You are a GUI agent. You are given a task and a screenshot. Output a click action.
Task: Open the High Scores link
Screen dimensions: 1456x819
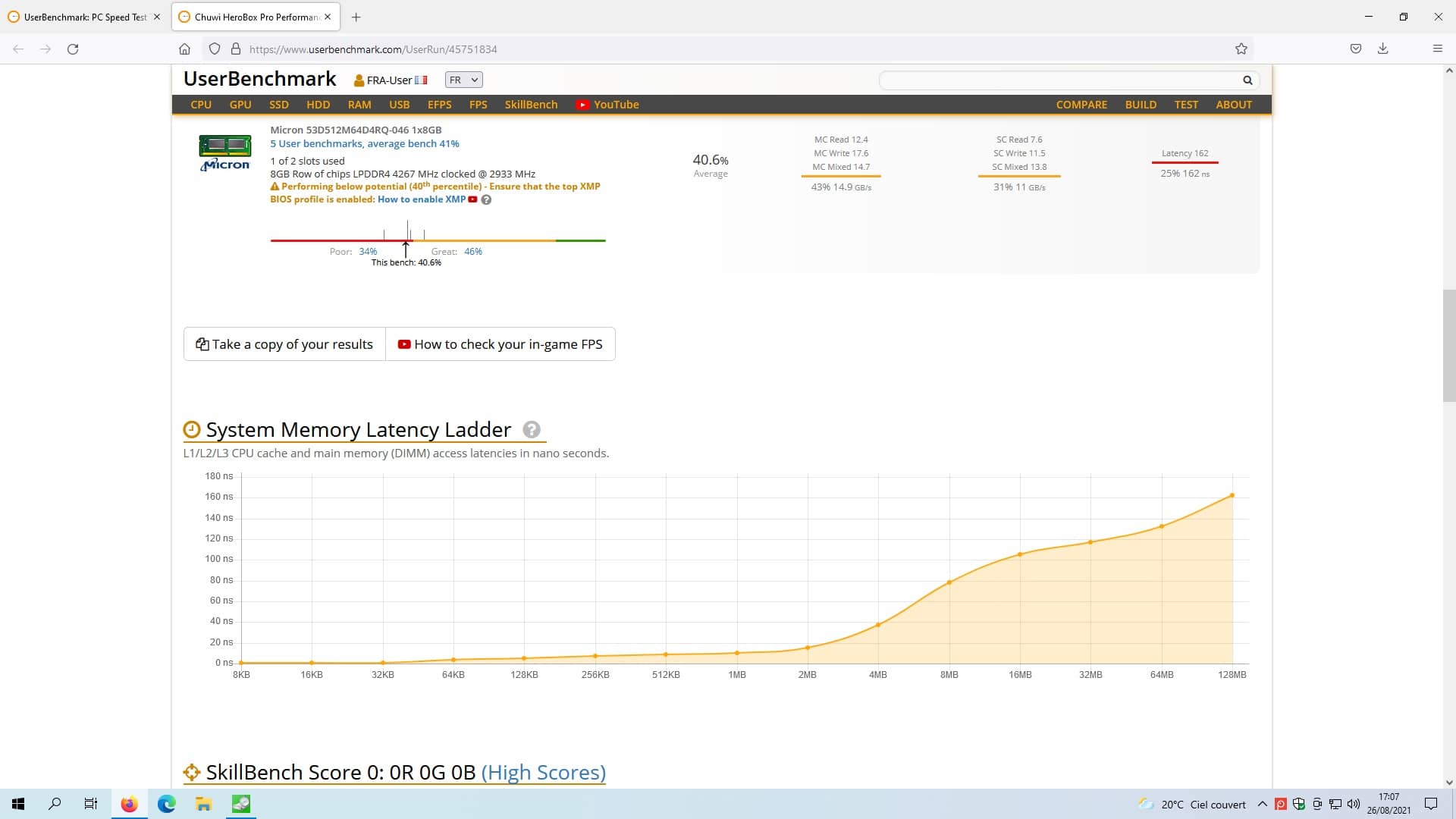(543, 772)
